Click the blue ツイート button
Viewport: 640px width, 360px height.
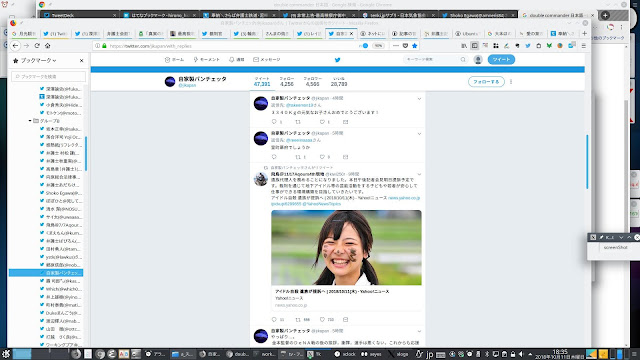(x=501, y=60)
